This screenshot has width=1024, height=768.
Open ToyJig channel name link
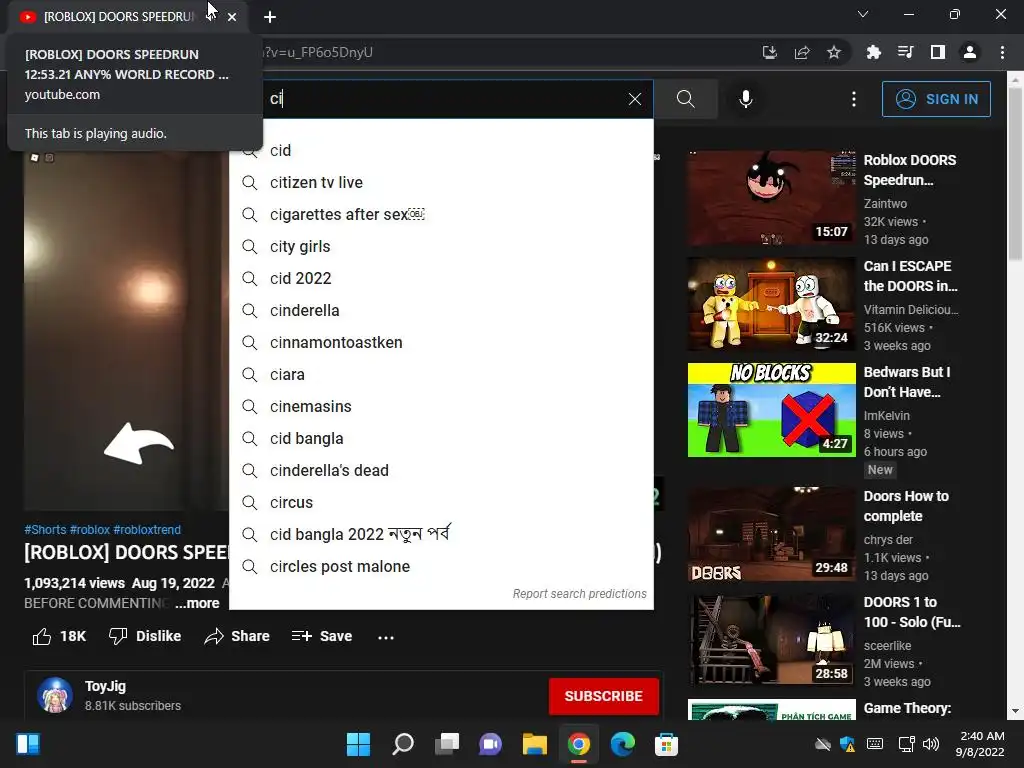coord(105,686)
